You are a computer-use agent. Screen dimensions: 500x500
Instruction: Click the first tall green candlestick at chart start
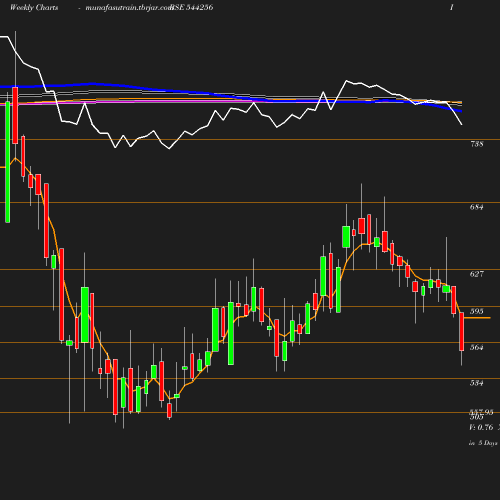(7, 162)
